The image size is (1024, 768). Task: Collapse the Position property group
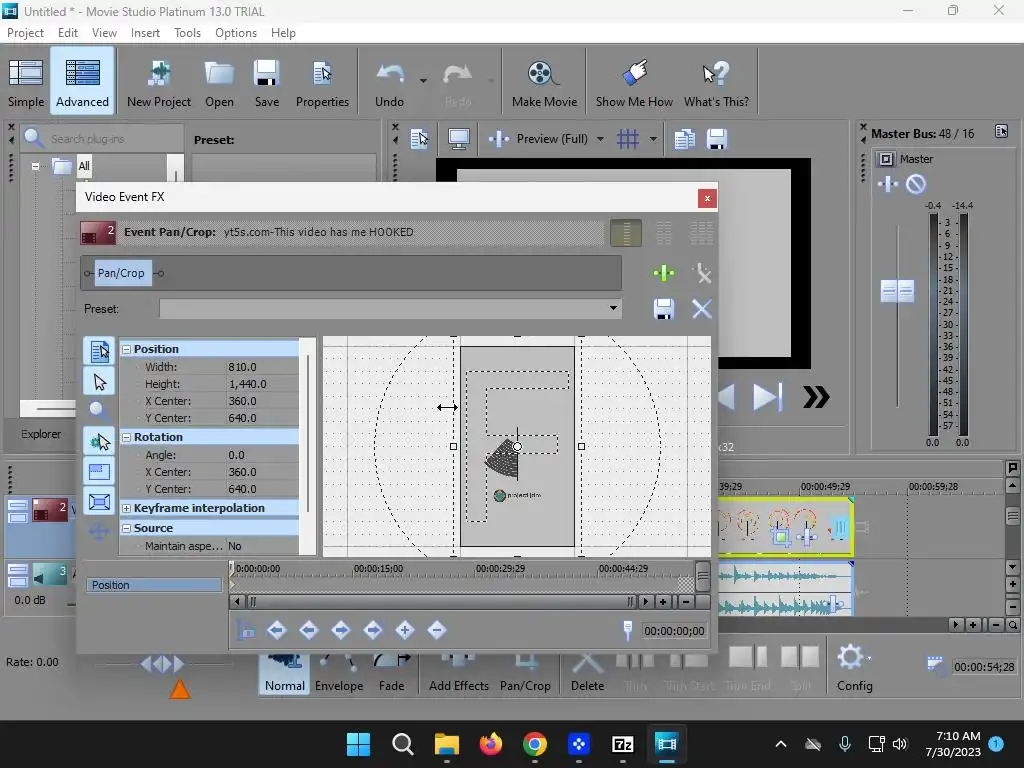point(127,349)
